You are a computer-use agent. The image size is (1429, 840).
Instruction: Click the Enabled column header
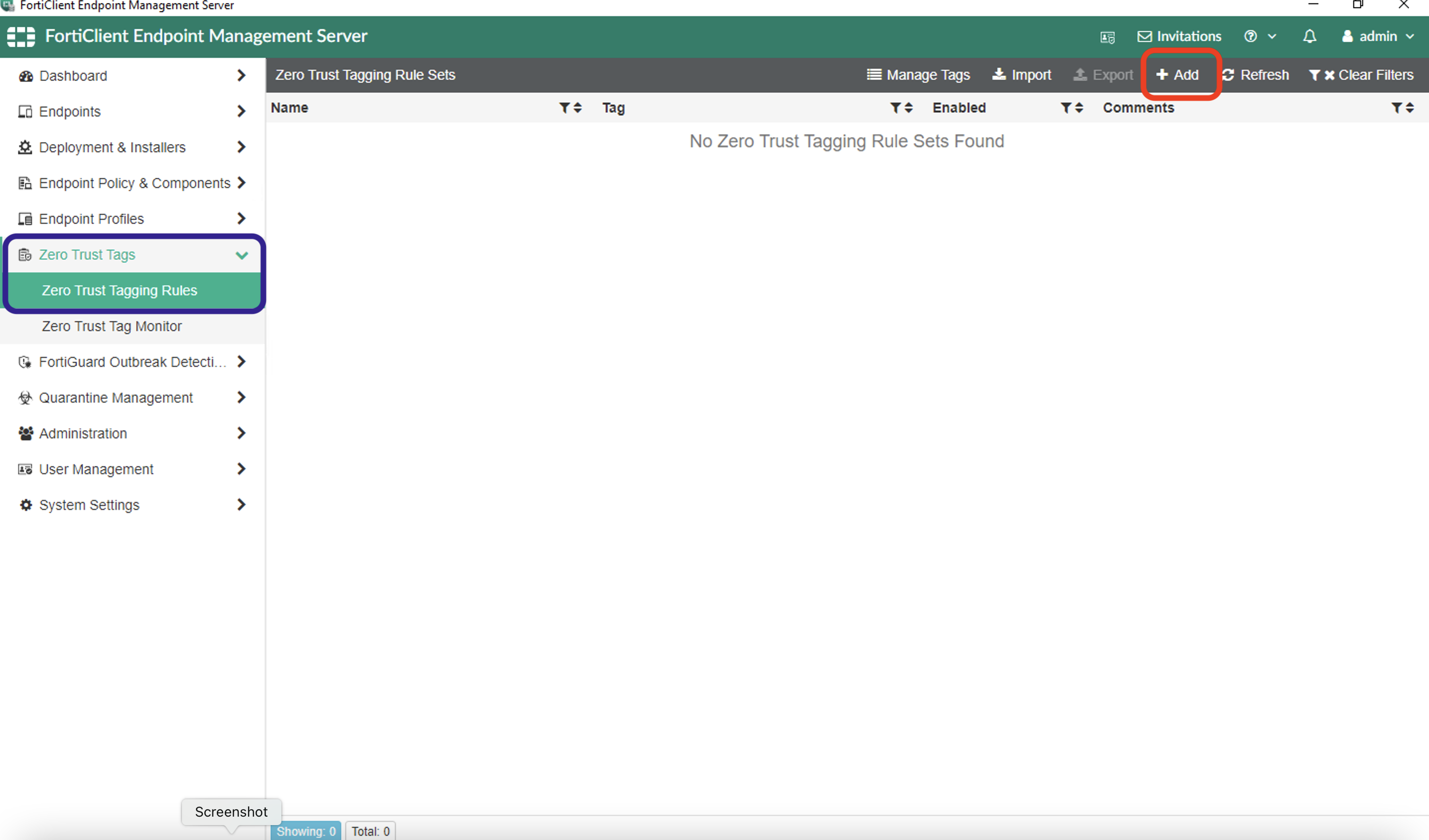coord(959,108)
